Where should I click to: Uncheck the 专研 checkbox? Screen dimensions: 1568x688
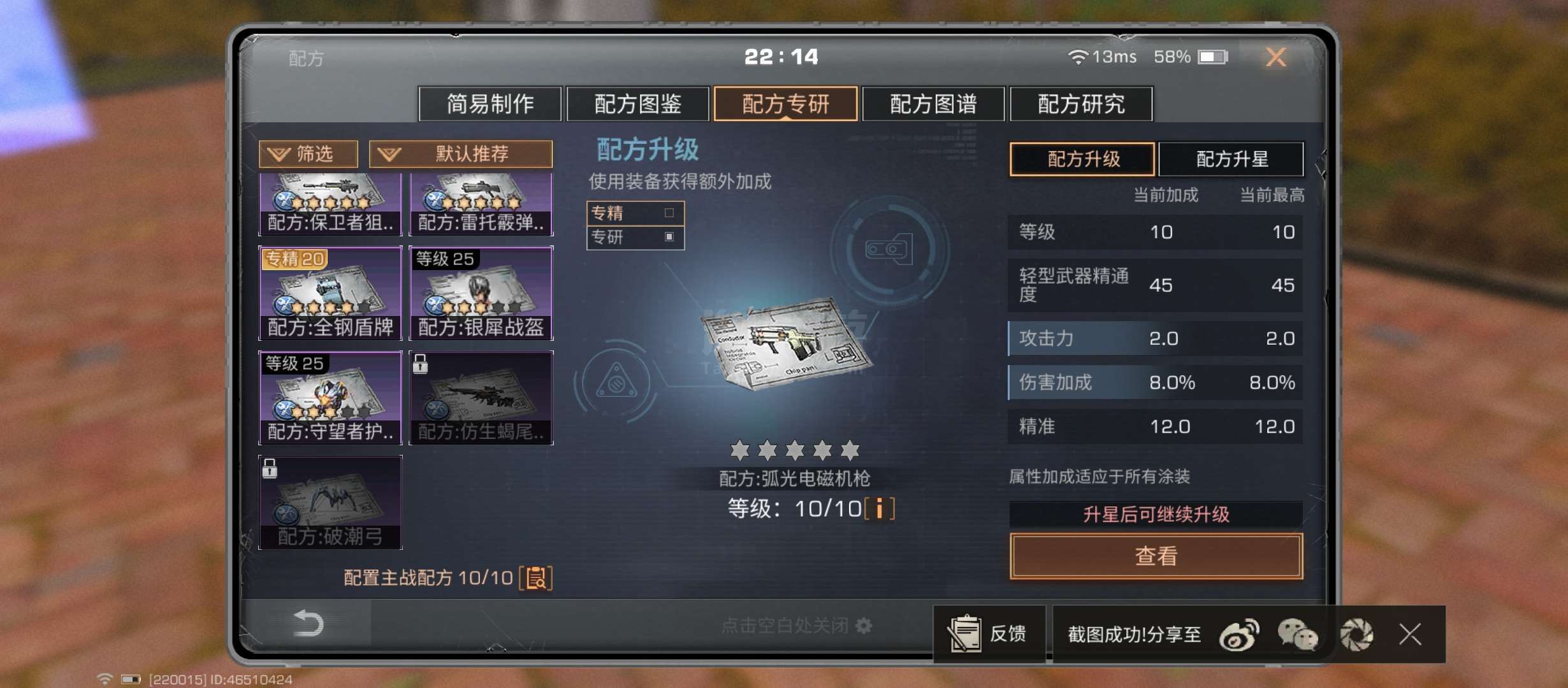[x=669, y=236]
